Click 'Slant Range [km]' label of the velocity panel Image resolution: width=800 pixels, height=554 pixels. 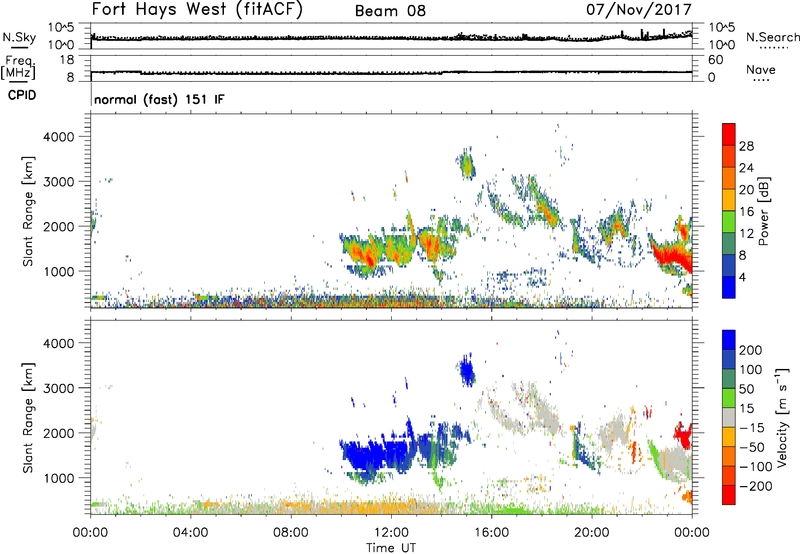click(28, 418)
